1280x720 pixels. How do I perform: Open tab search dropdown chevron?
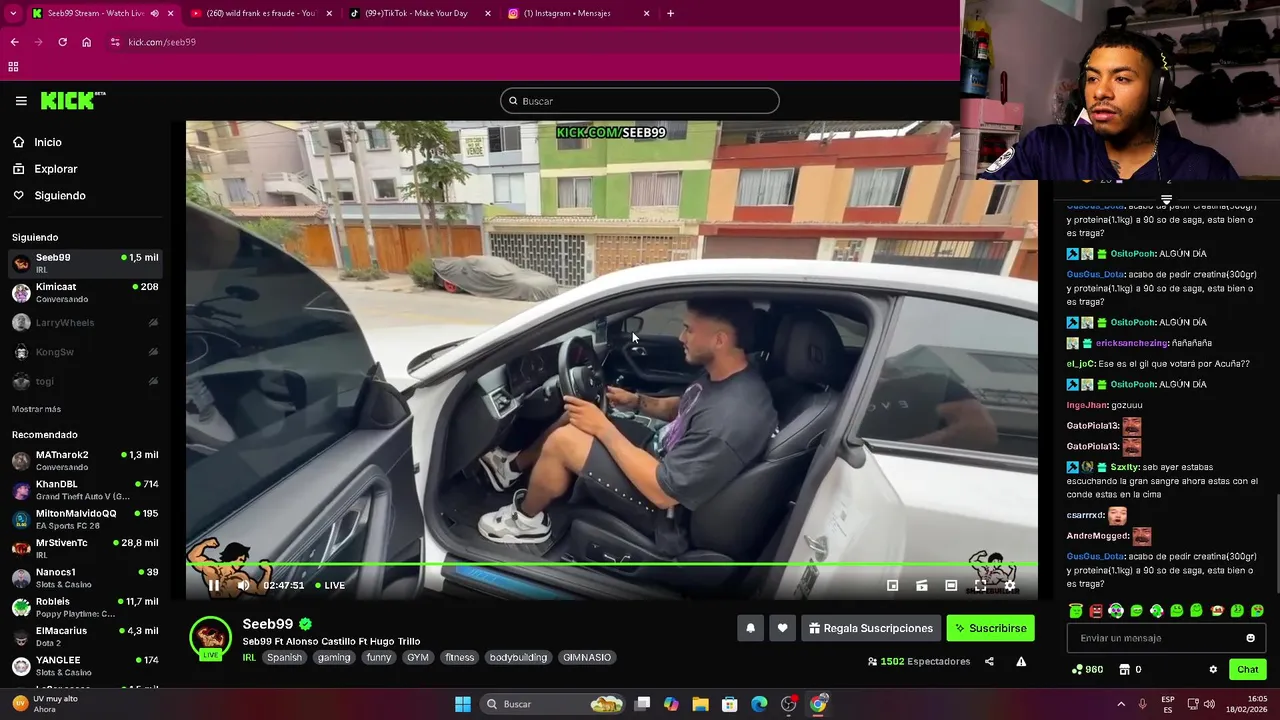pos(14,13)
